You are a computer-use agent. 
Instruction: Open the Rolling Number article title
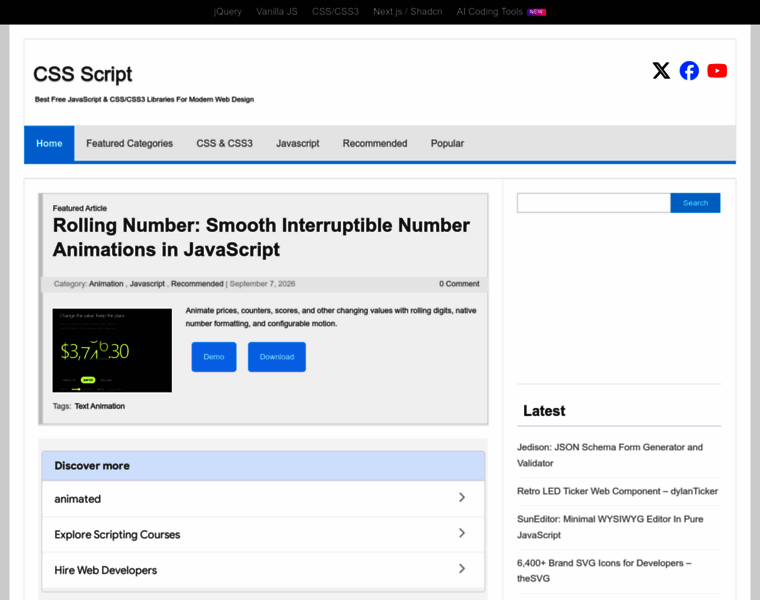(x=261, y=237)
